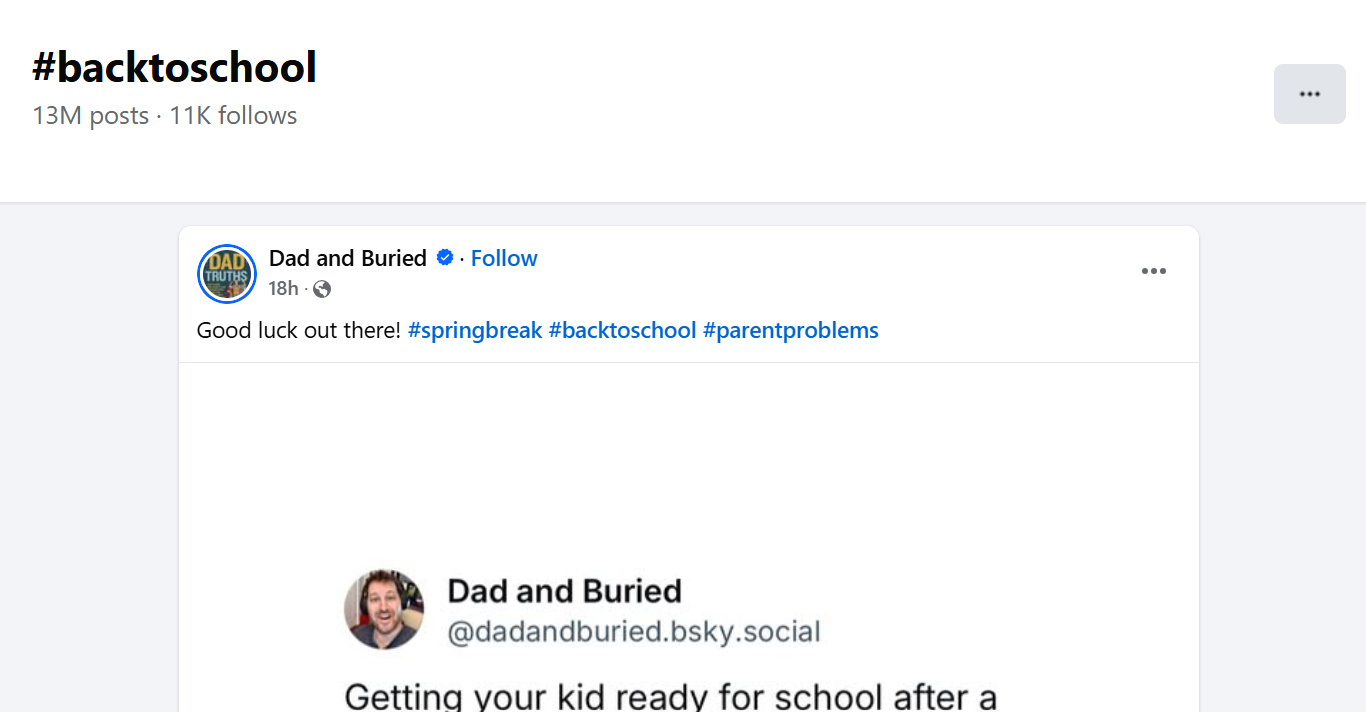
Task: Open the #backtoschool hashtag in the post
Action: [x=624, y=330]
